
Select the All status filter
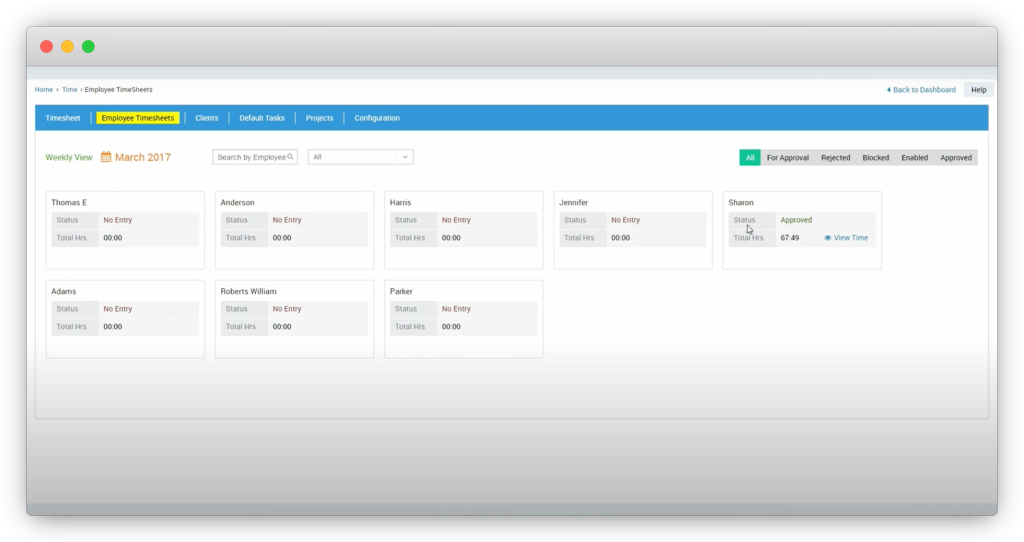tap(750, 157)
